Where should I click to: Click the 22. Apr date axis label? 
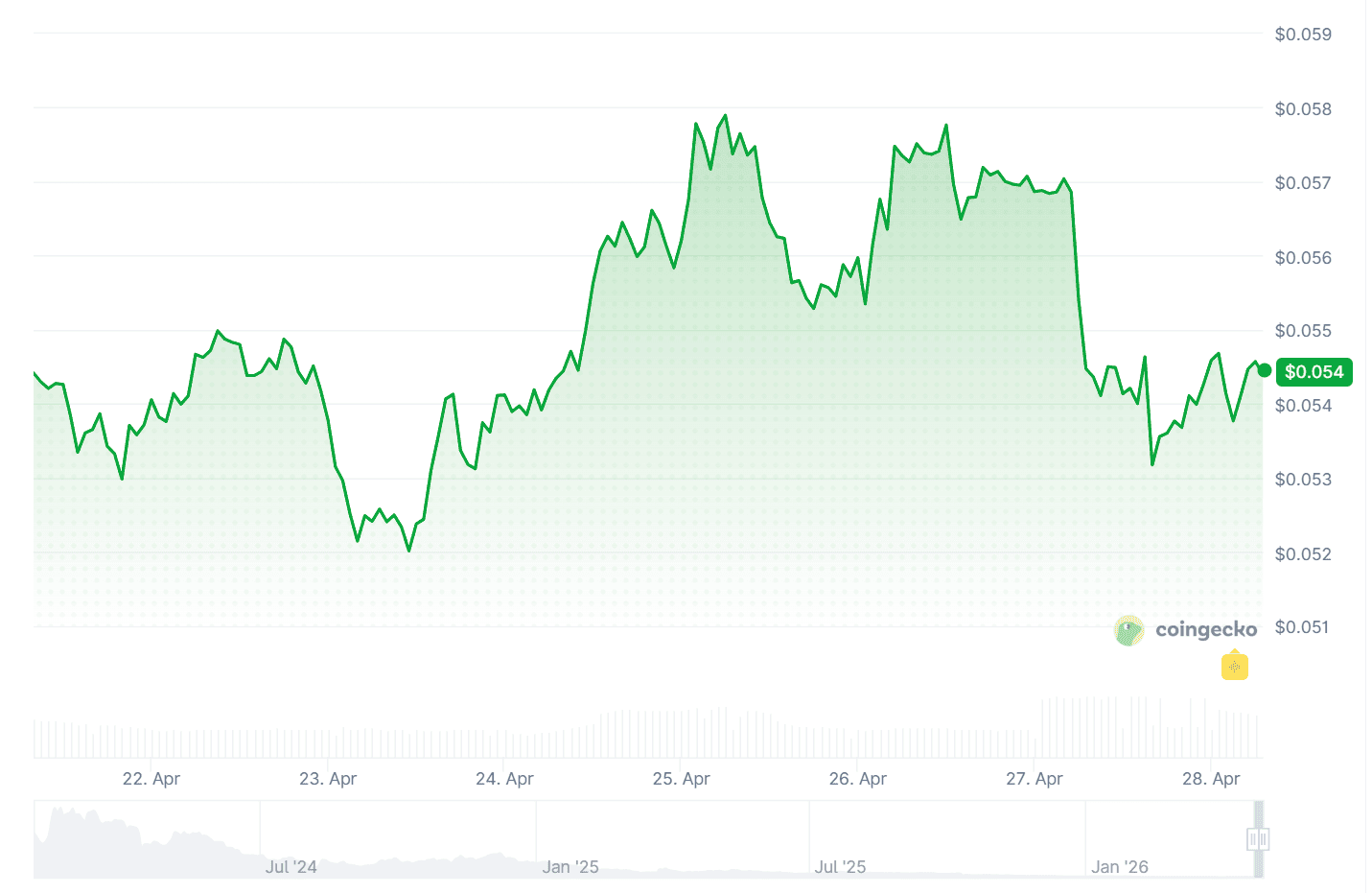pyautogui.click(x=151, y=779)
